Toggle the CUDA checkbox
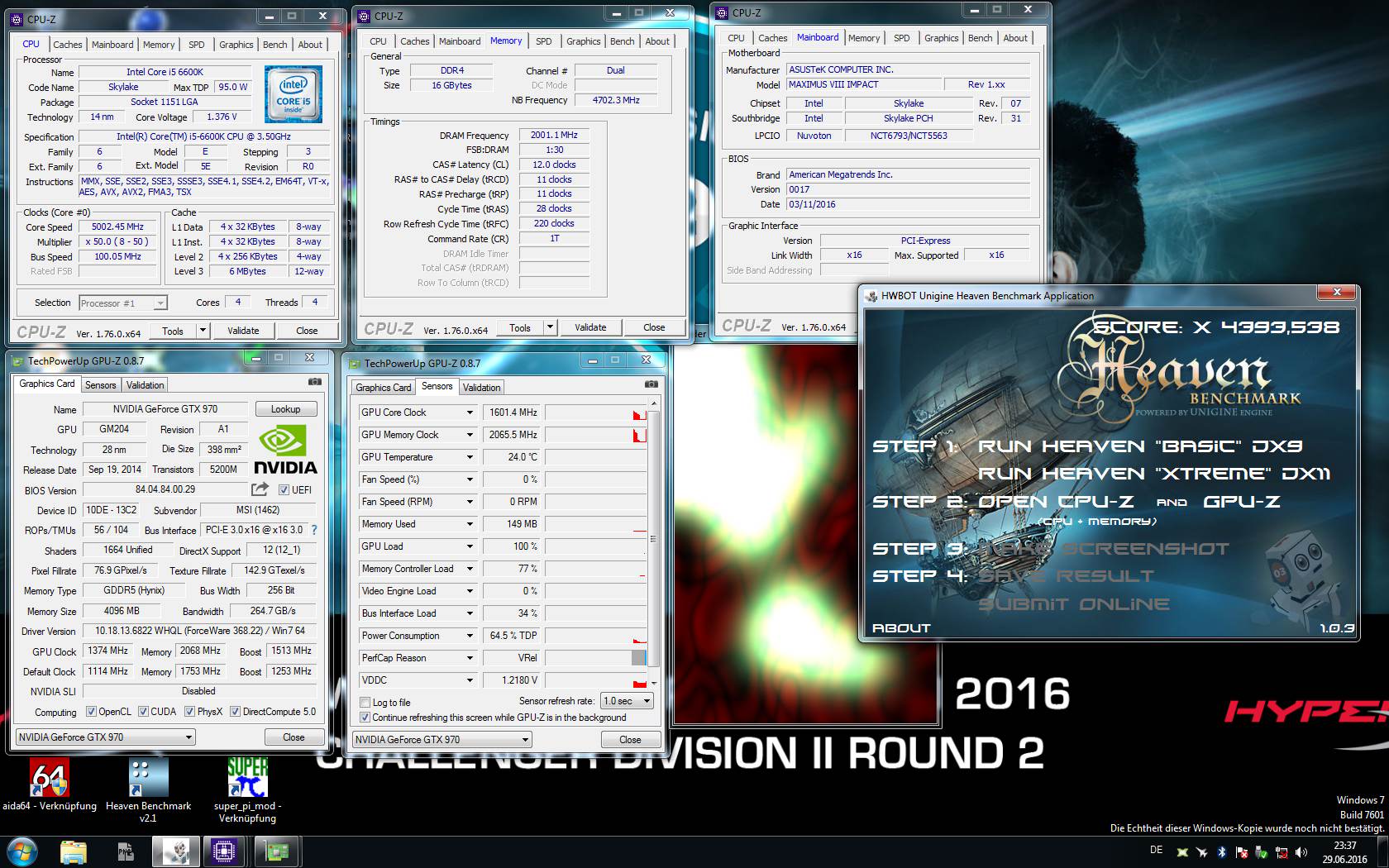 (x=143, y=711)
